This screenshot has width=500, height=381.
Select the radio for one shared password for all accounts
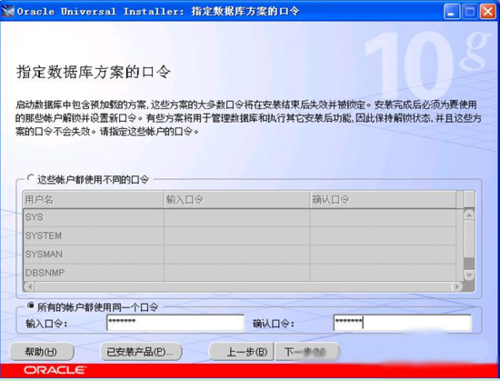(31, 305)
